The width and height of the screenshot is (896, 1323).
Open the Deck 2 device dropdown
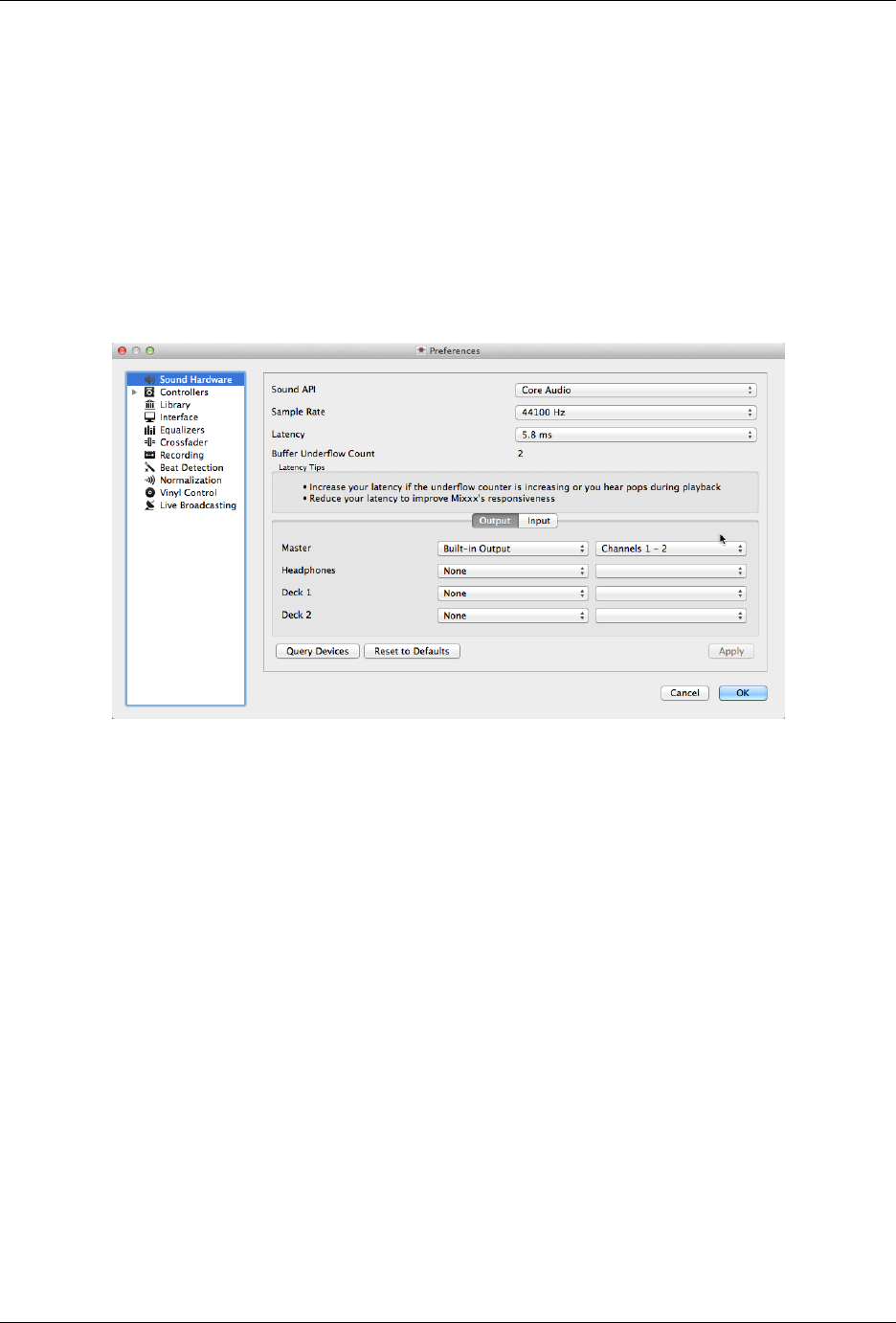pyautogui.click(x=512, y=616)
